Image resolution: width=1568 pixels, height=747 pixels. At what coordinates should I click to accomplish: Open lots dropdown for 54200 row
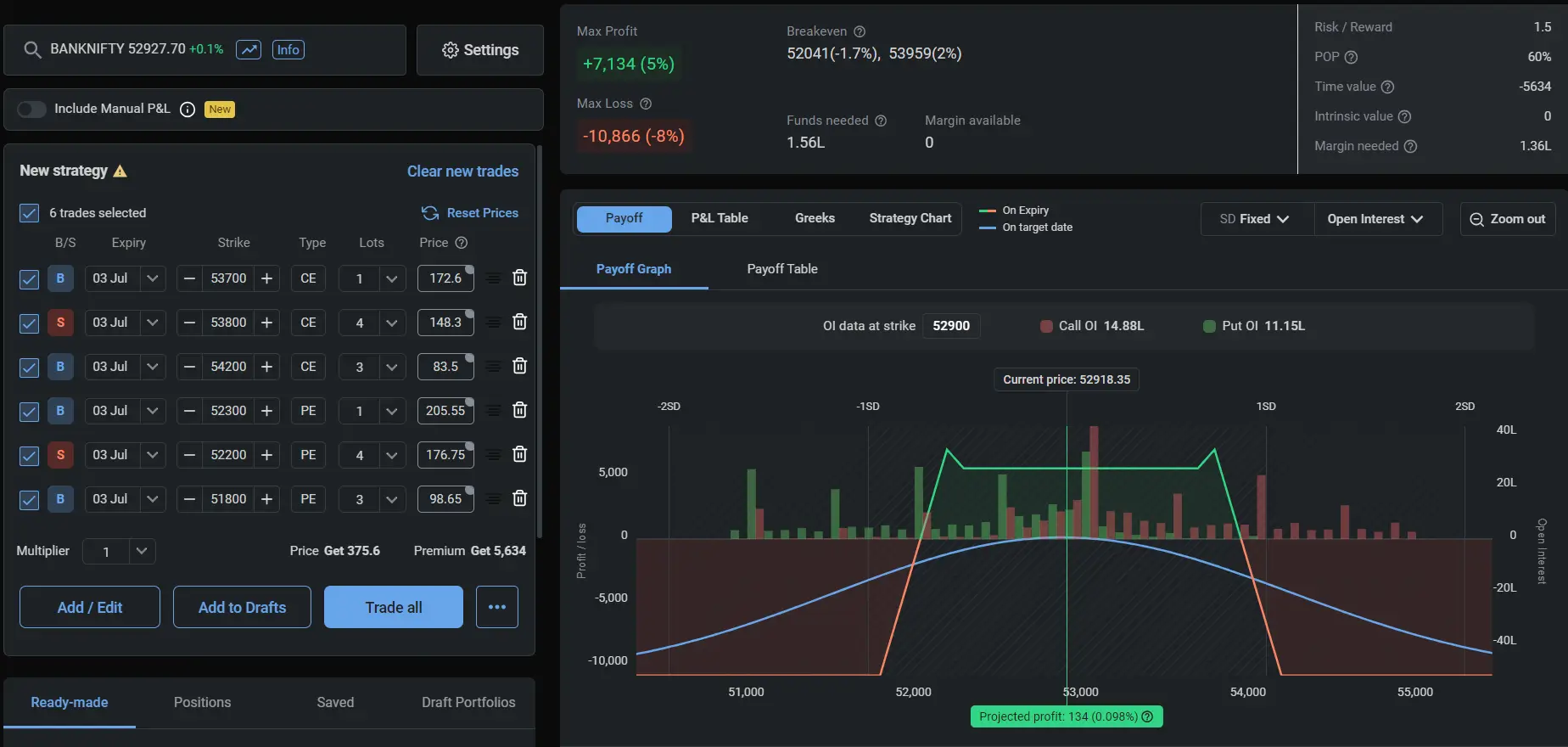(391, 367)
